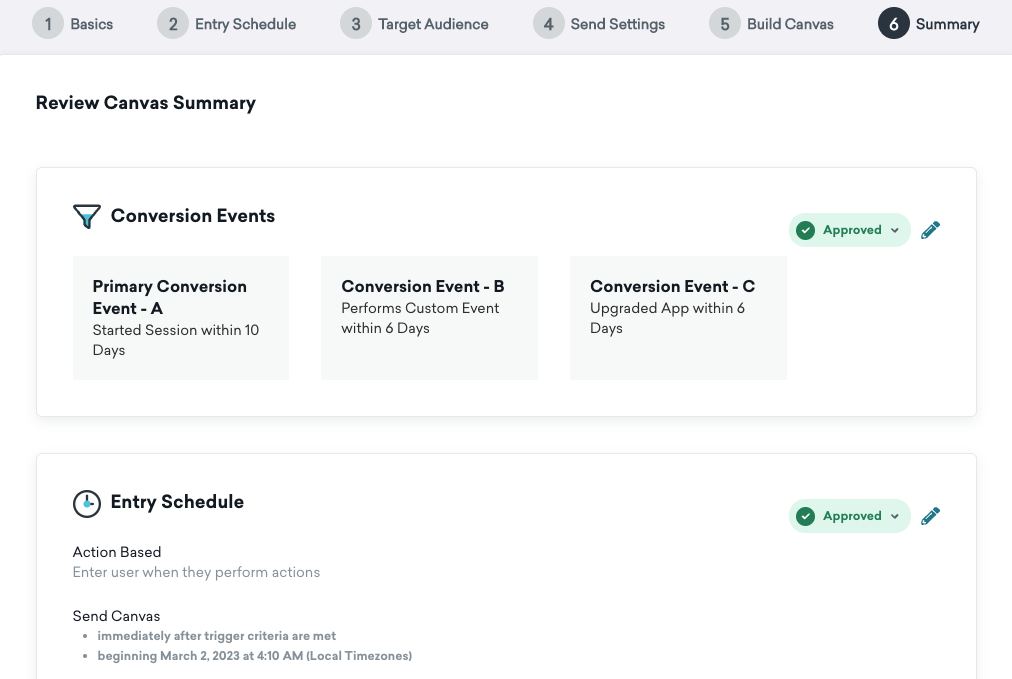The width and height of the screenshot is (1012, 679).
Task: Open the Entry Schedule step tab
Action: (x=245, y=24)
